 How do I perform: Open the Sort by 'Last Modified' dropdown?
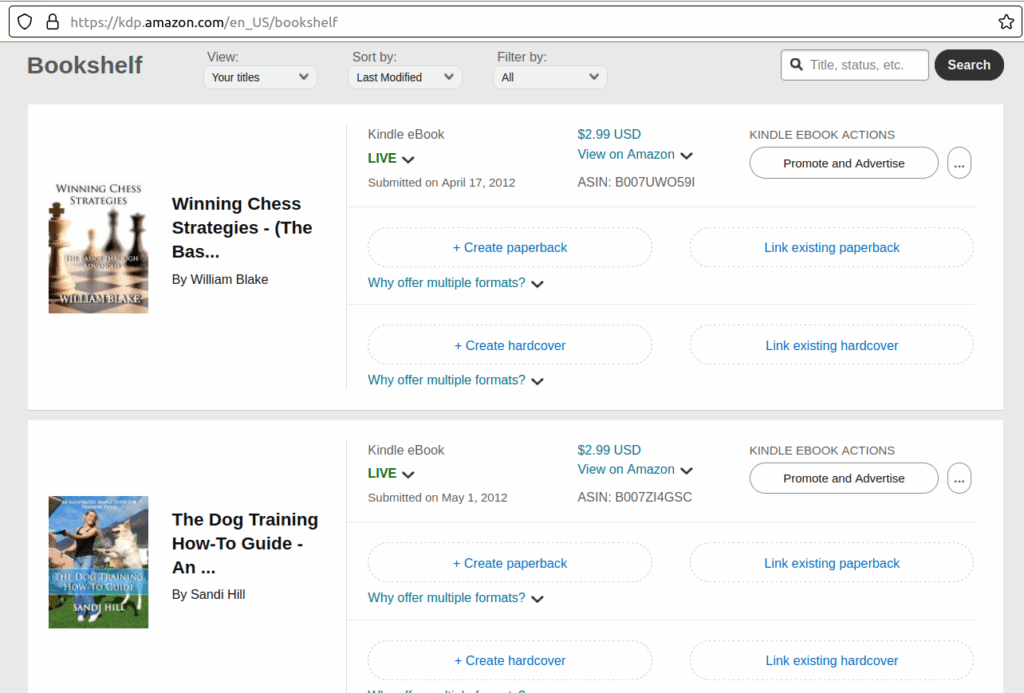tap(405, 77)
